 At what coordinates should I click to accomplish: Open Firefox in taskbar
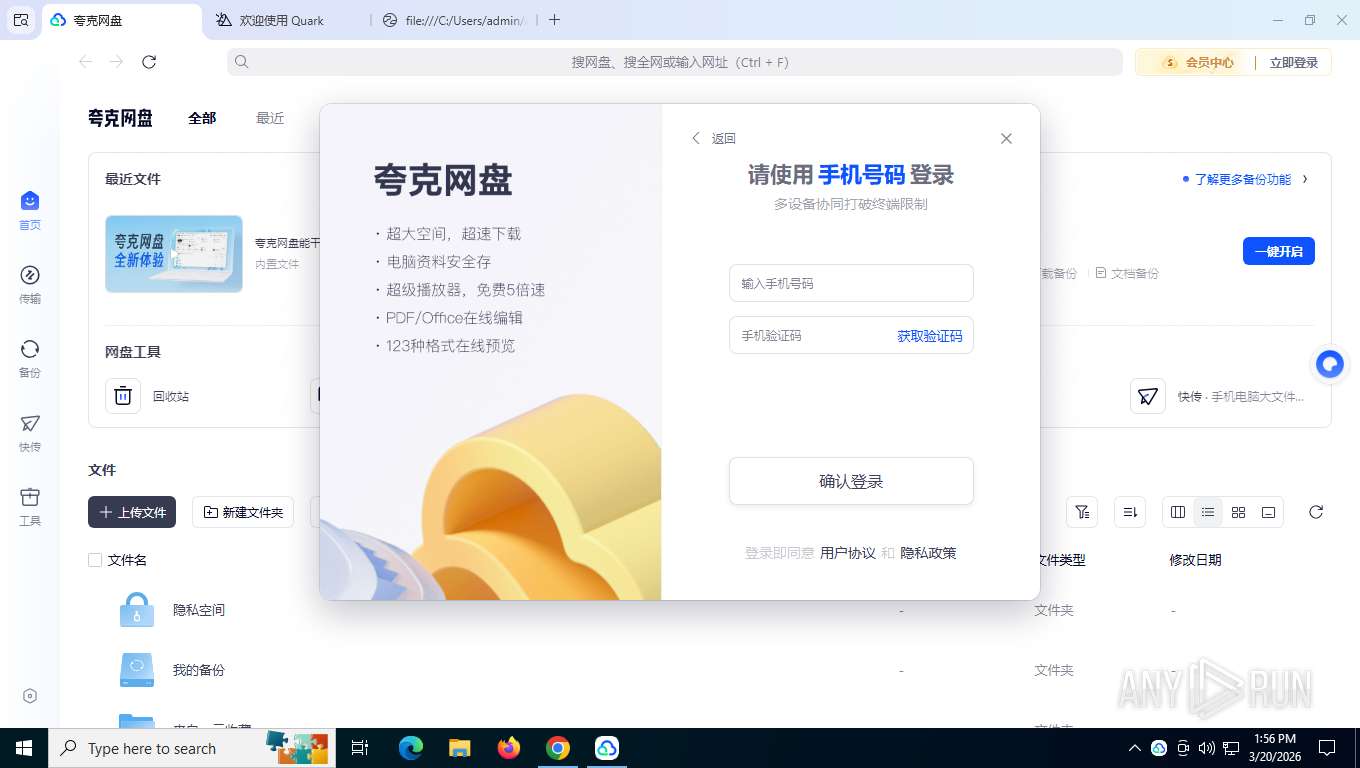509,748
